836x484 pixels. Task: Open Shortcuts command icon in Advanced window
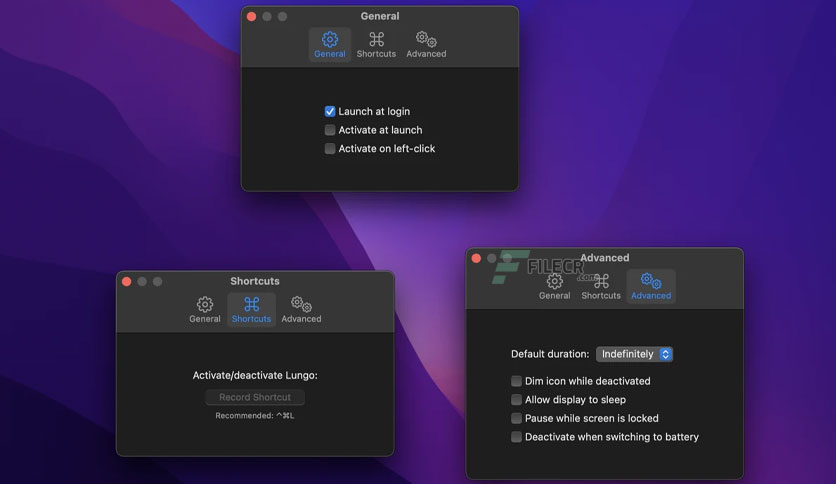coord(601,281)
